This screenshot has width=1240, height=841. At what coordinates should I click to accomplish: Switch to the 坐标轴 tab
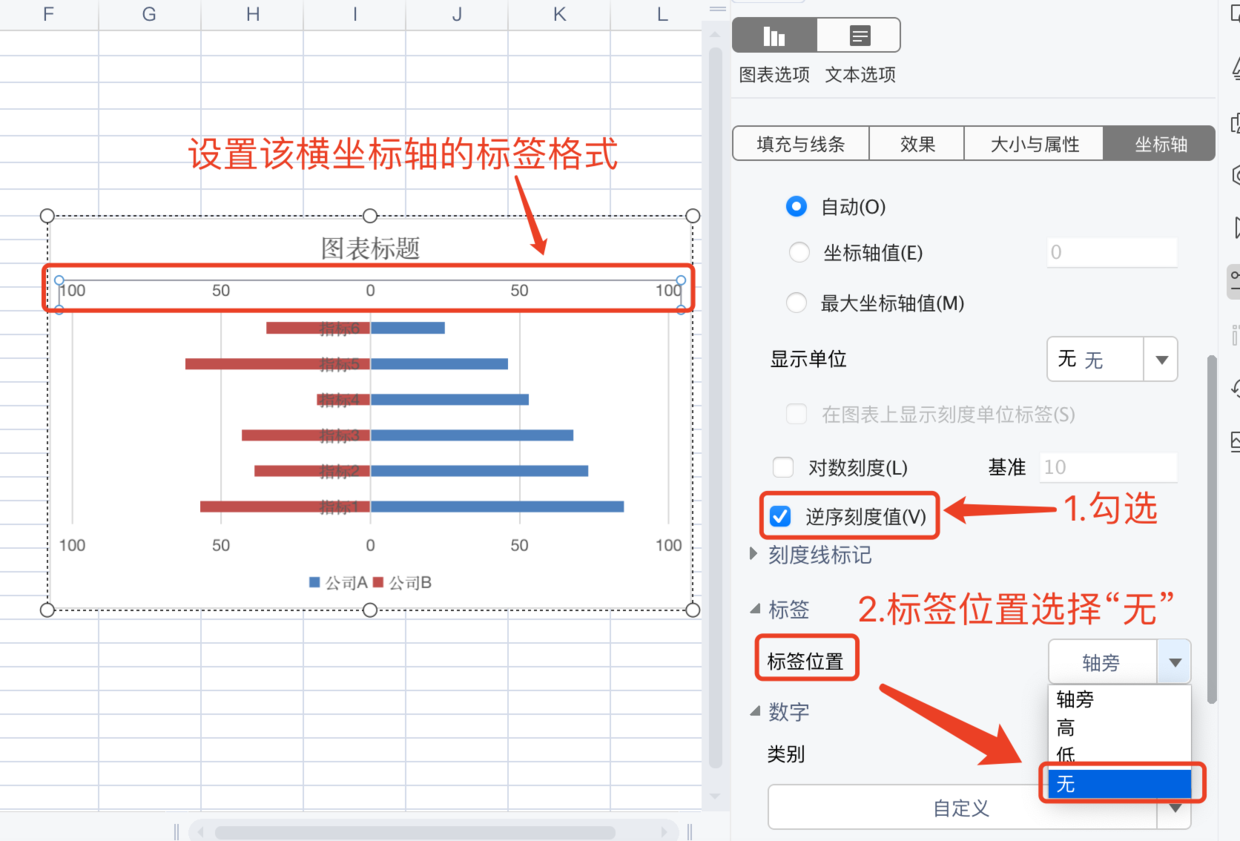[1160, 144]
